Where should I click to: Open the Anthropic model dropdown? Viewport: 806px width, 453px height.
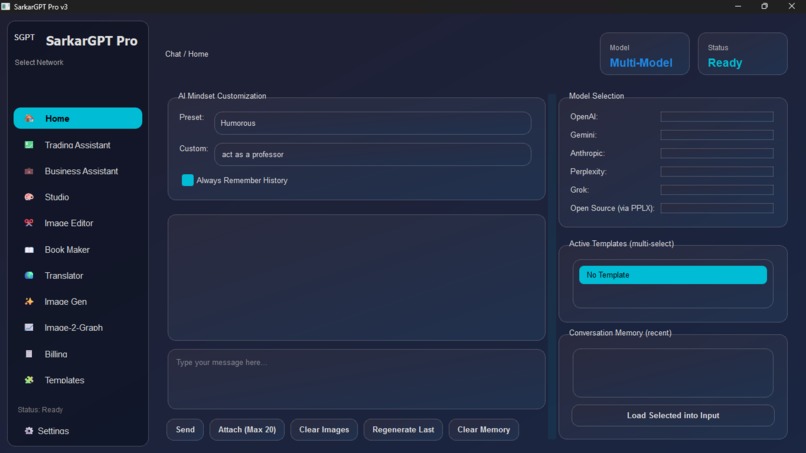pyautogui.click(x=717, y=153)
